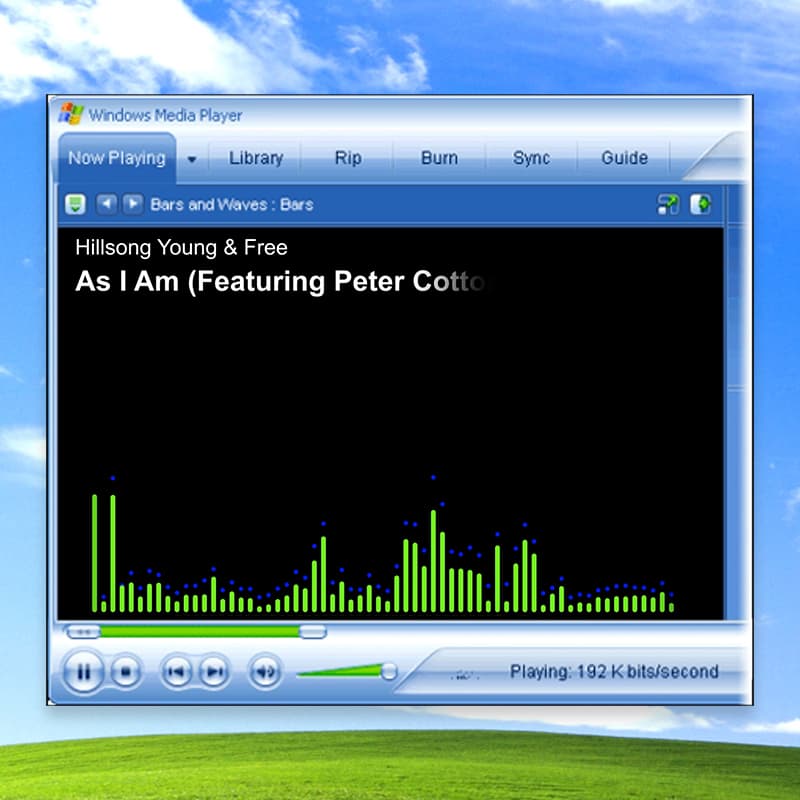Open the Now Playing tab
The image size is (800, 800).
tap(117, 158)
